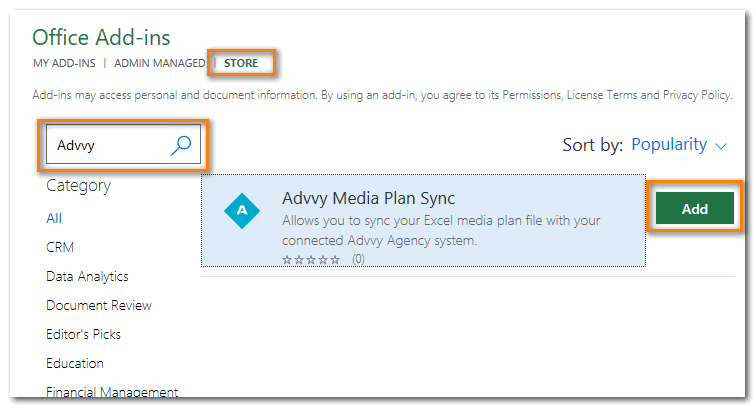Open the Sort by Popularity dropdown

tap(669, 145)
